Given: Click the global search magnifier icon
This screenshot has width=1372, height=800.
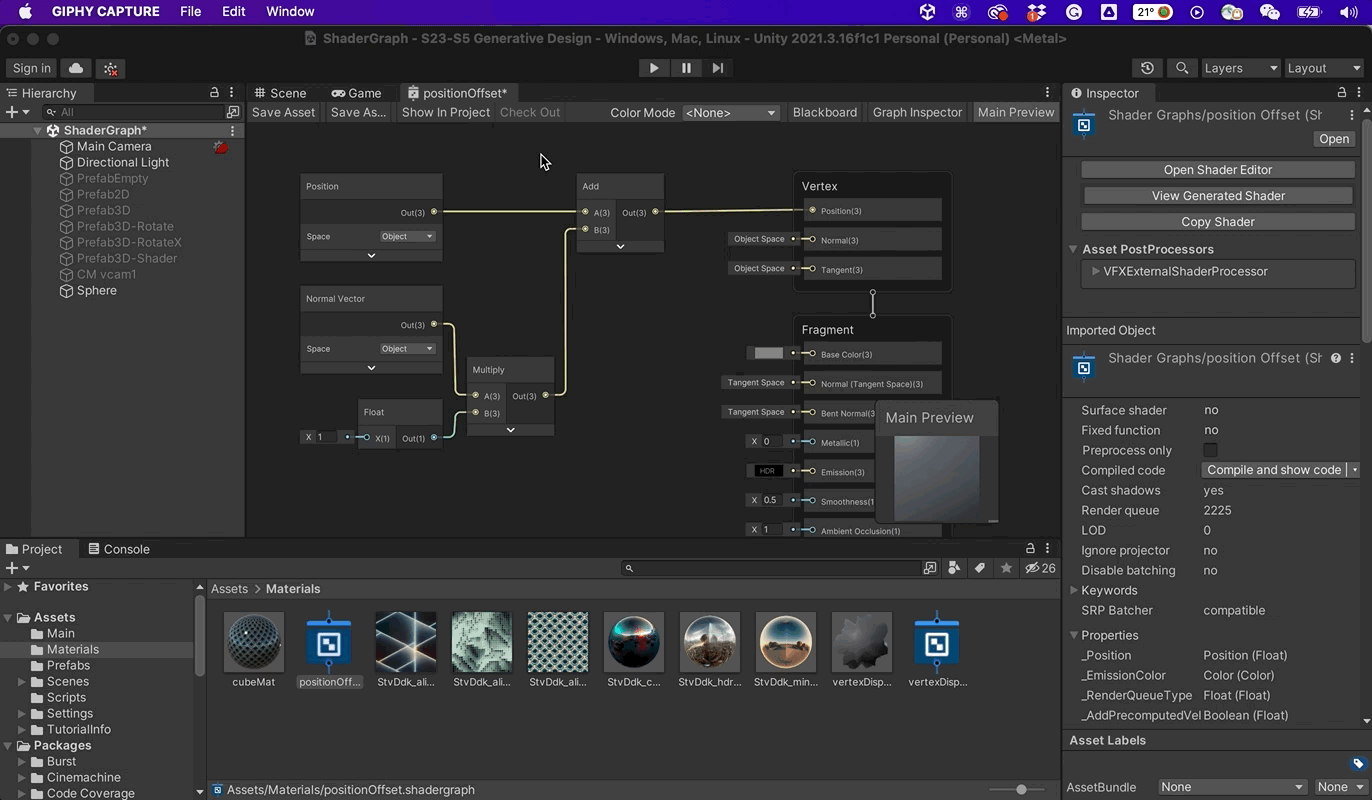Looking at the screenshot, I should [x=1182, y=68].
